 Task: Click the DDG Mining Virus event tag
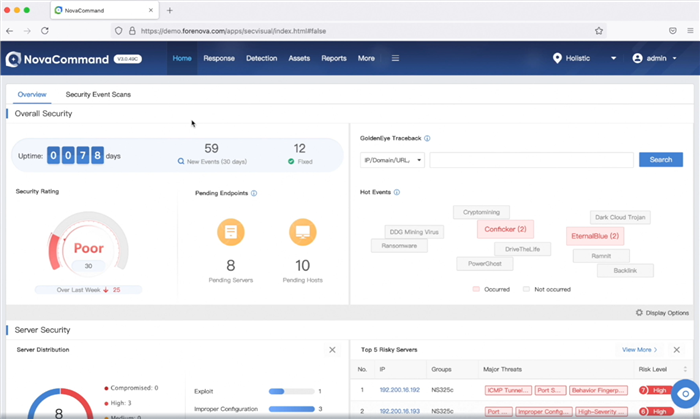[414, 232]
